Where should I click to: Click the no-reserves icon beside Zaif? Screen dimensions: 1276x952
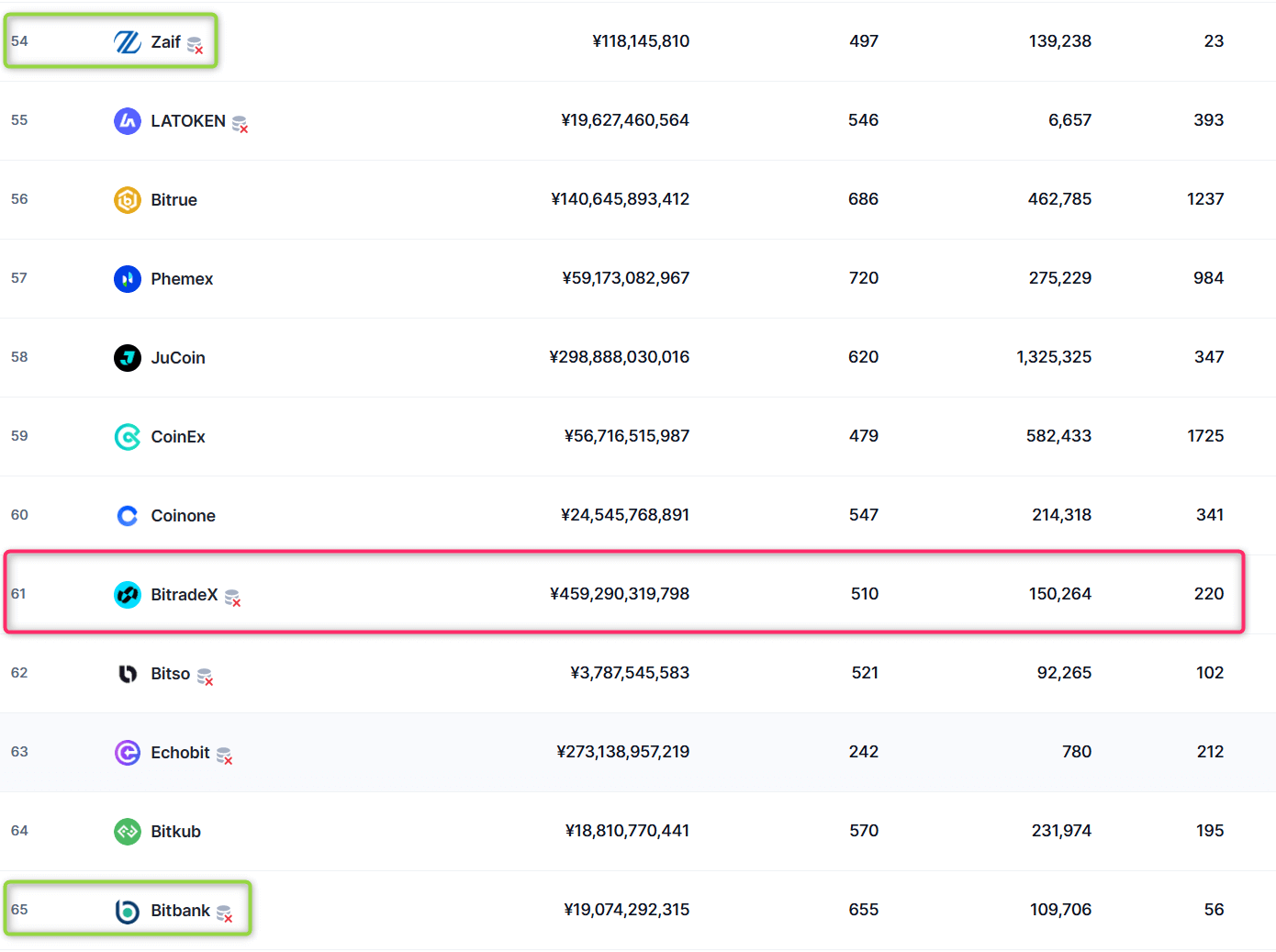195,44
